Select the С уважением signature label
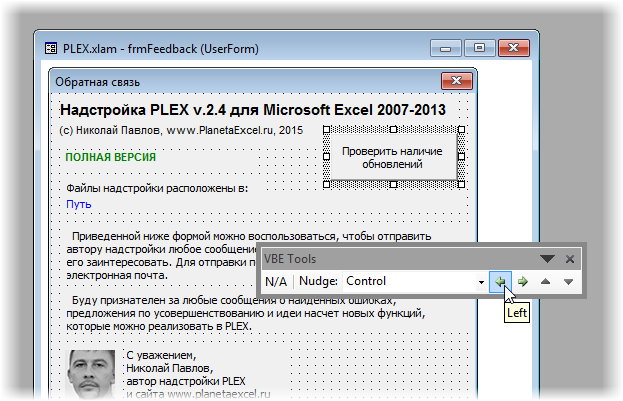 [198, 374]
